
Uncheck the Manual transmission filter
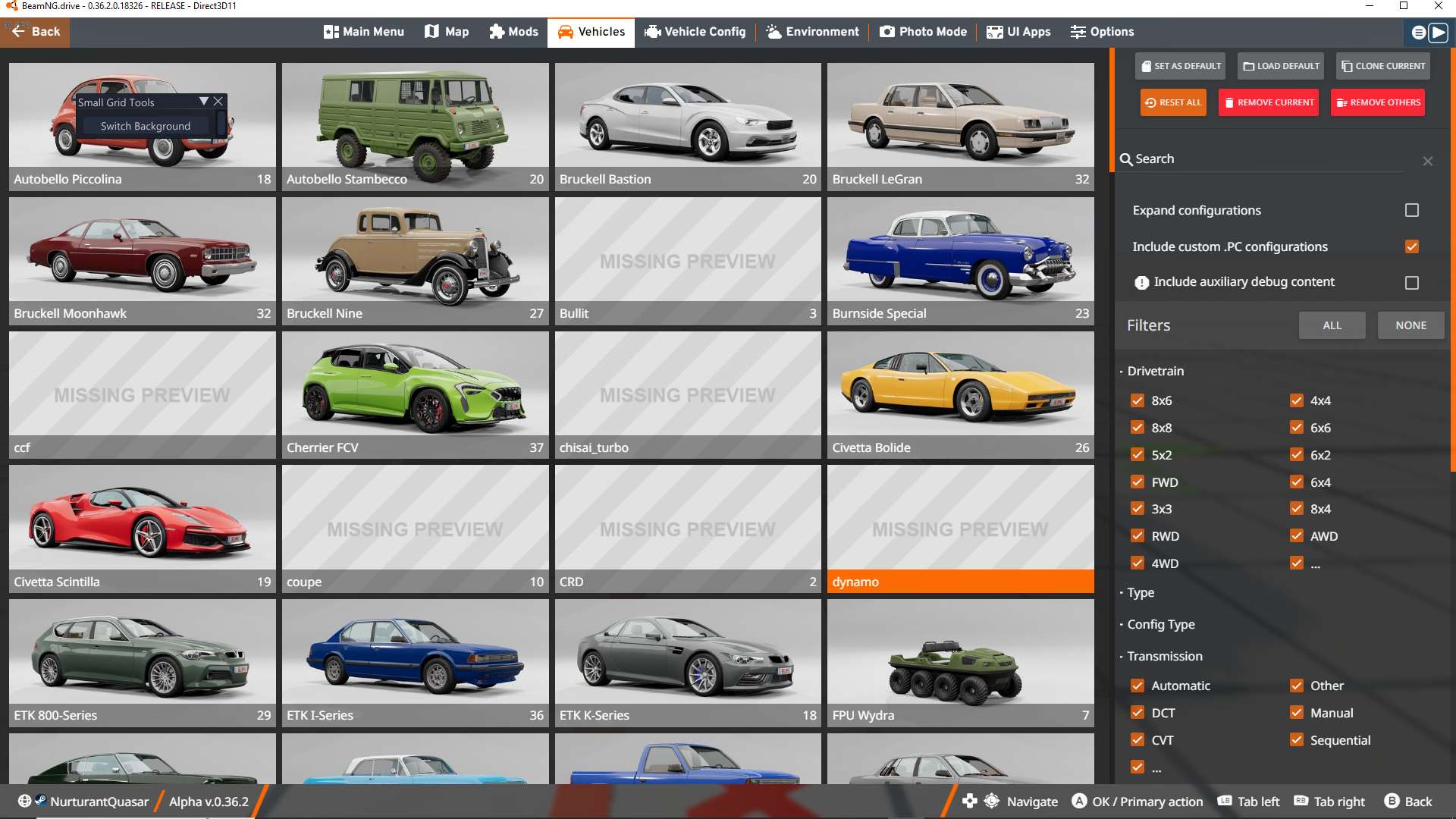(x=1297, y=713)
